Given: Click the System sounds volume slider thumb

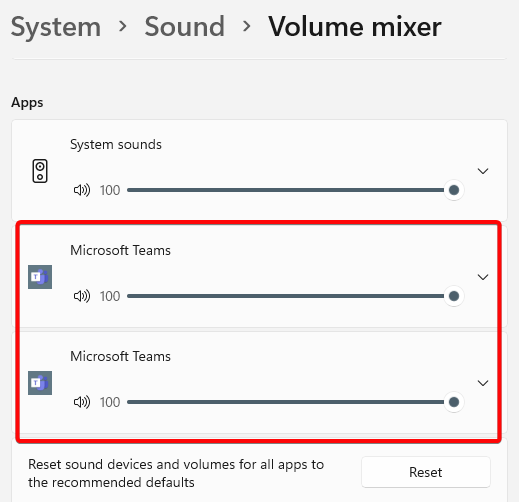Looking at the screenshot, I should [x=454, y=190].
